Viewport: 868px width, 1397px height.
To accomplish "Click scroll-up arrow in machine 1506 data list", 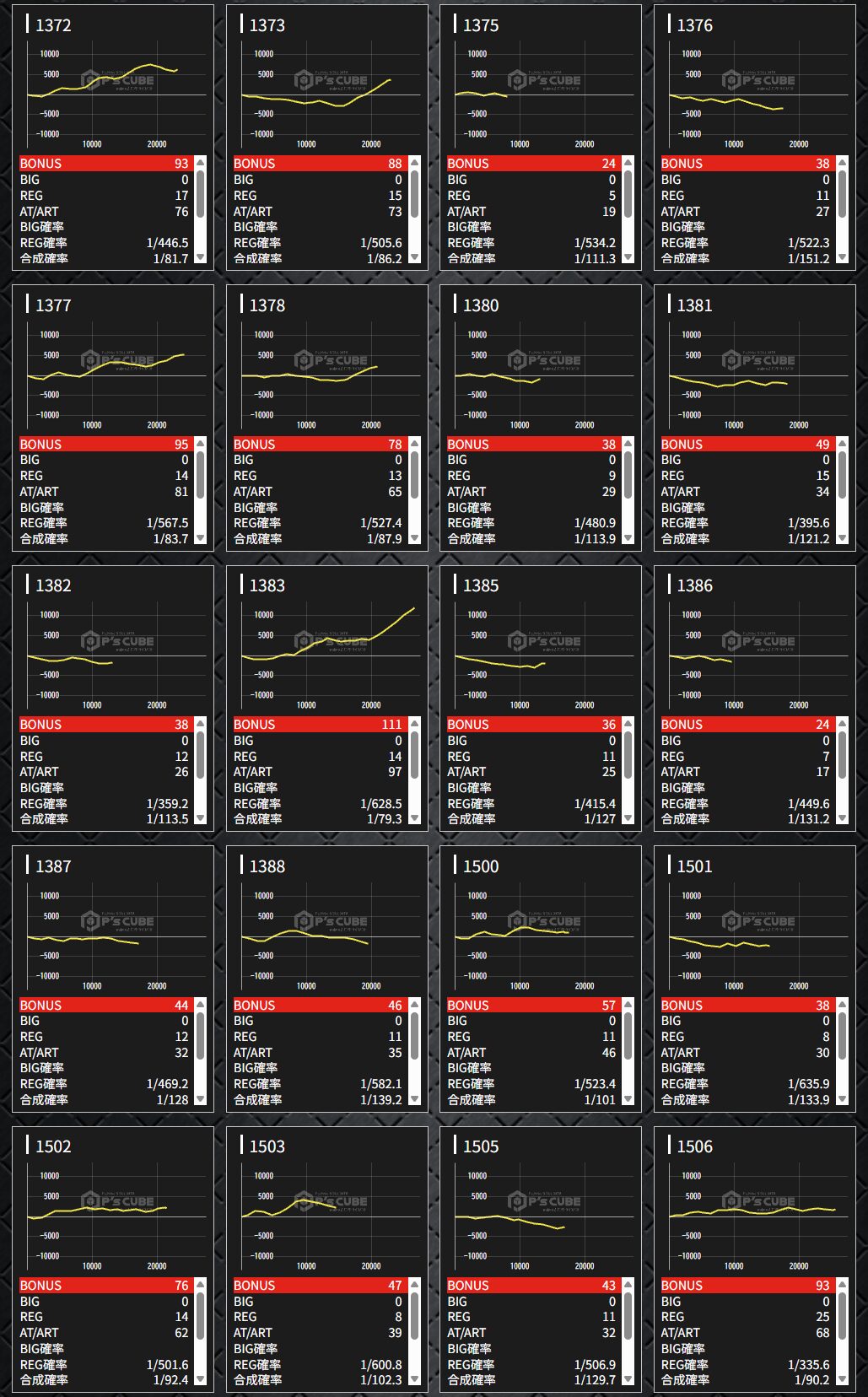I will (842, 1284).
